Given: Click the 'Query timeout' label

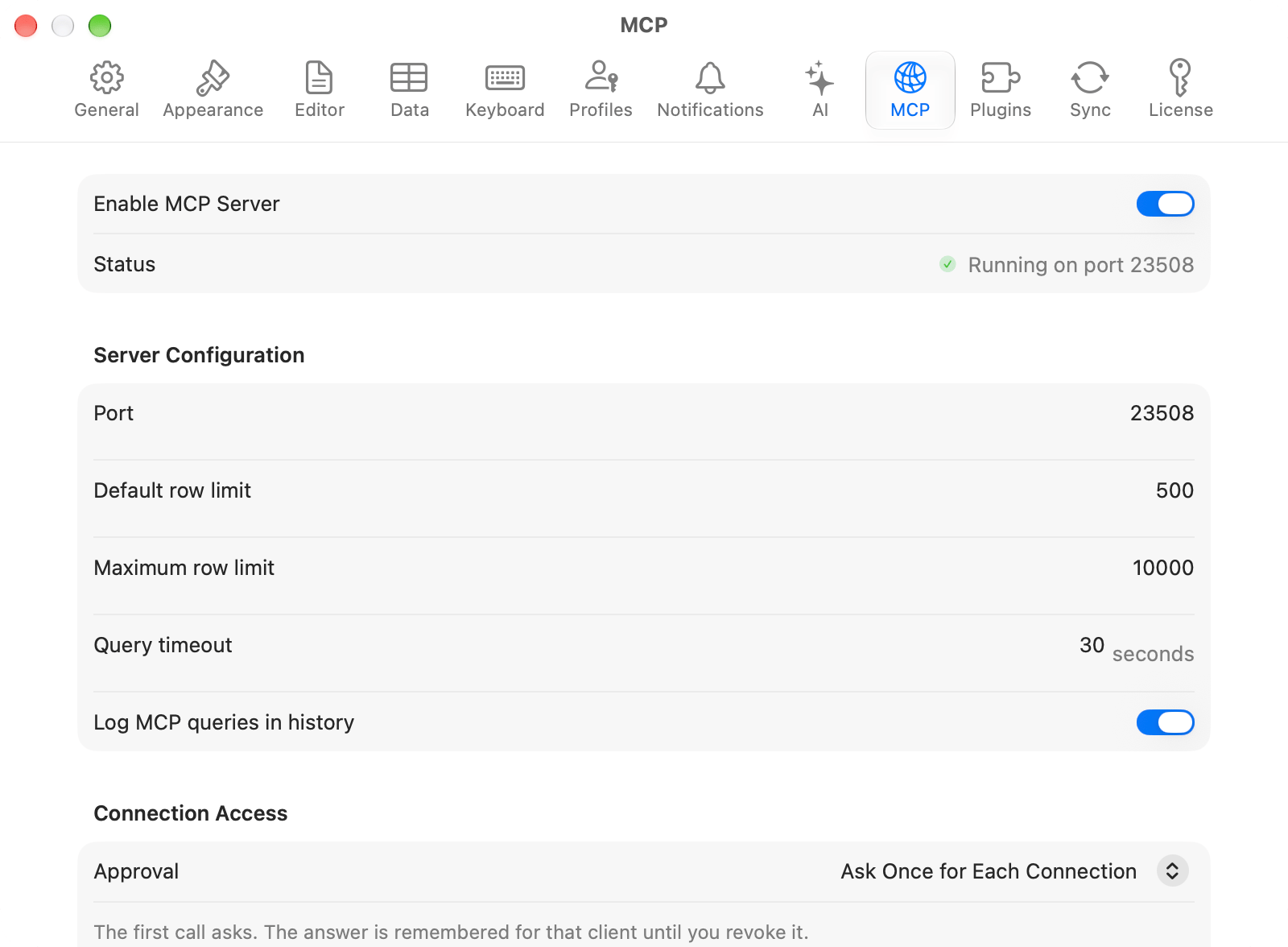Looking at the screenshot, I should (x=163, y=645).
